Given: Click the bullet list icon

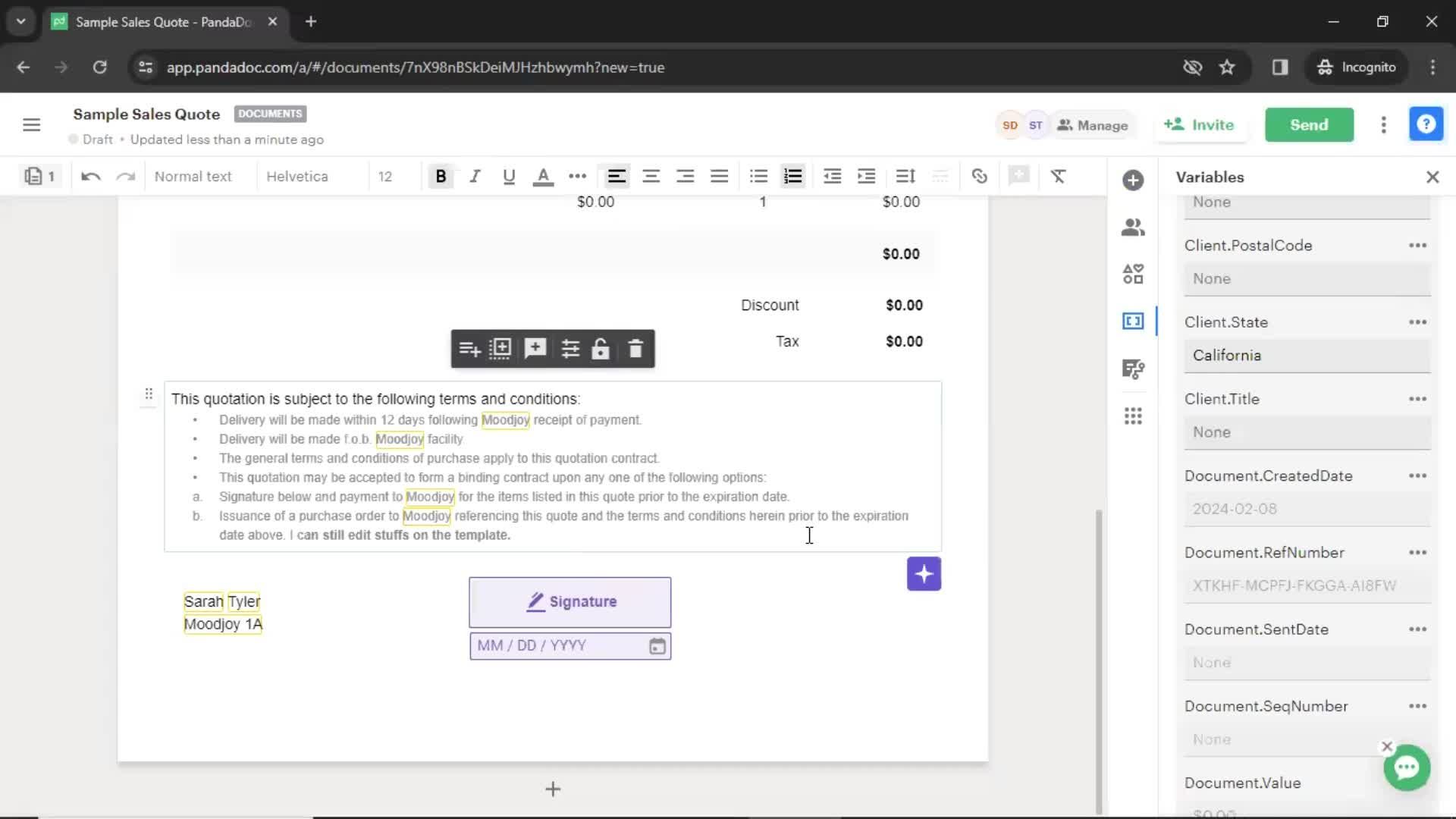Looking at the screenshot, I should click(758, 177).
